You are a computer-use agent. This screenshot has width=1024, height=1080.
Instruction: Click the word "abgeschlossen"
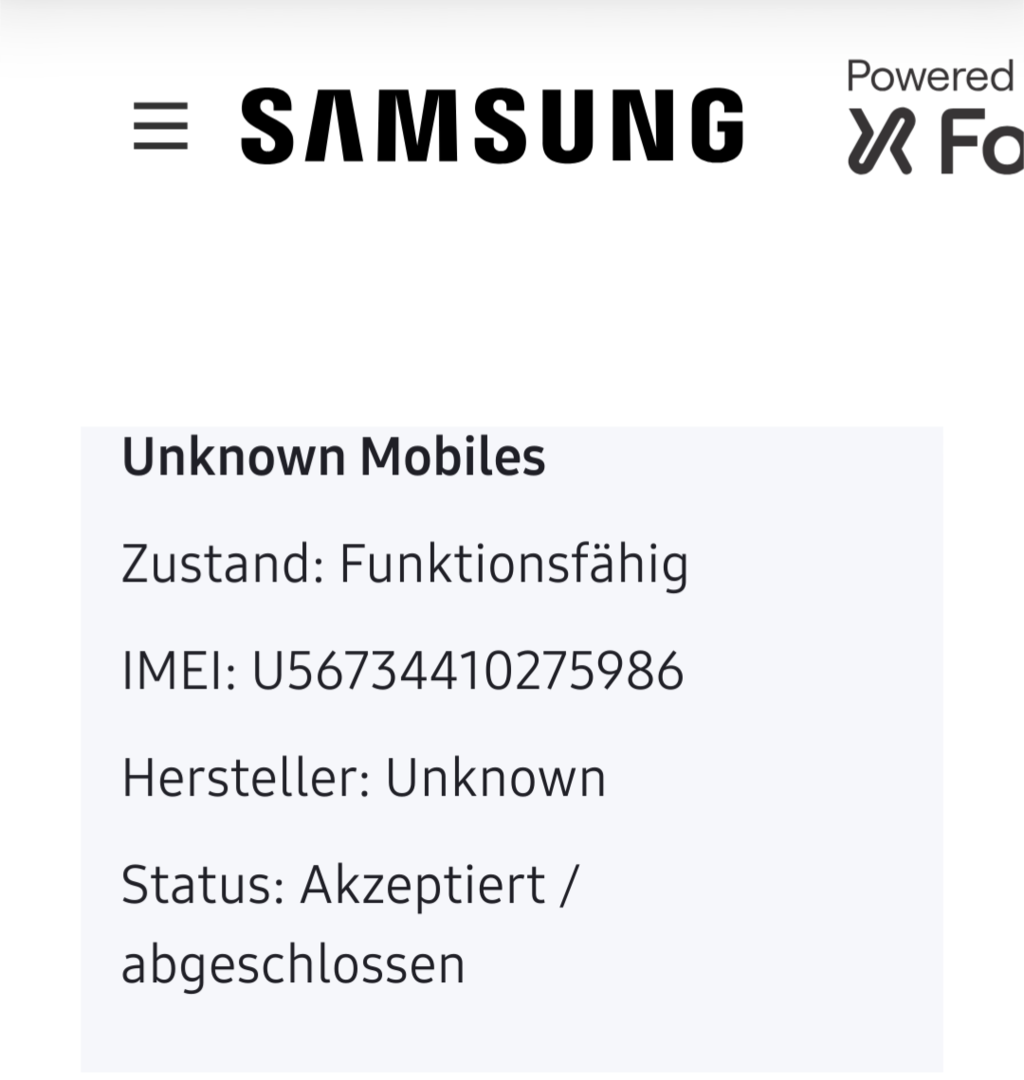(293, 966)
